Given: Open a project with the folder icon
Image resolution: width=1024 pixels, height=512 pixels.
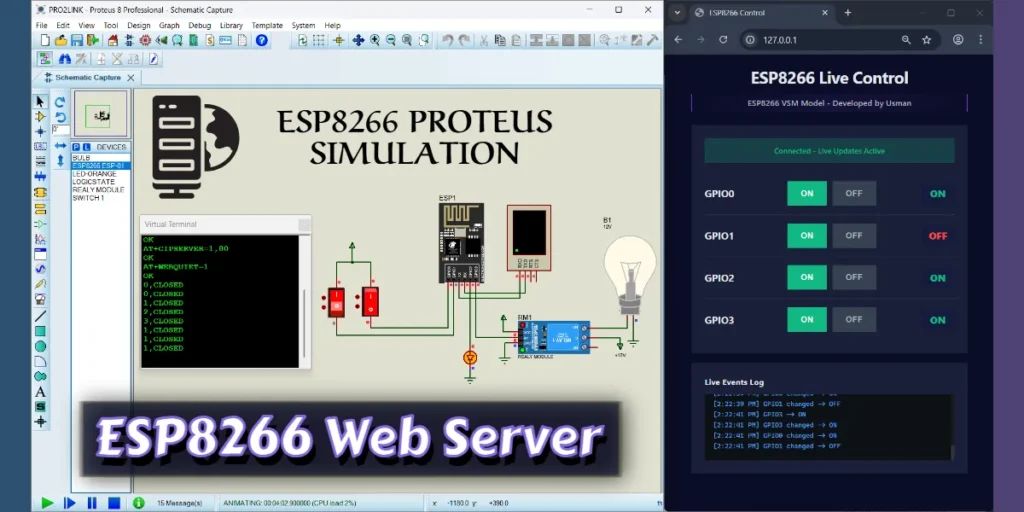Looking at the screenshot, I should [61, 40].
